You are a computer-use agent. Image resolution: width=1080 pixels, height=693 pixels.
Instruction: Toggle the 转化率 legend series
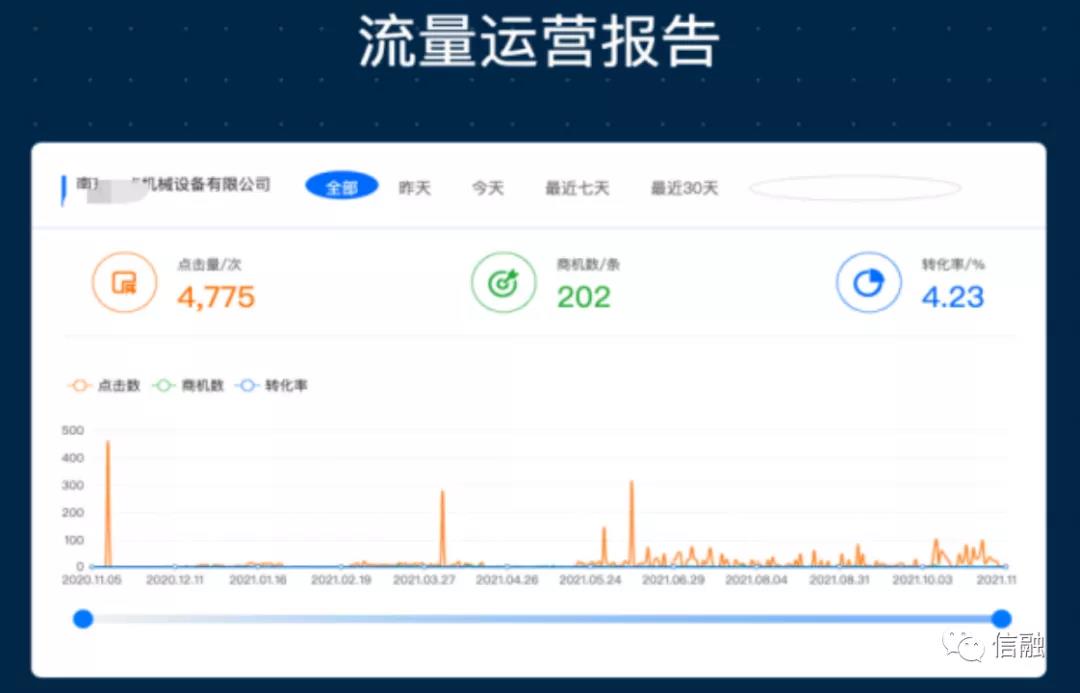coord(271,385)
